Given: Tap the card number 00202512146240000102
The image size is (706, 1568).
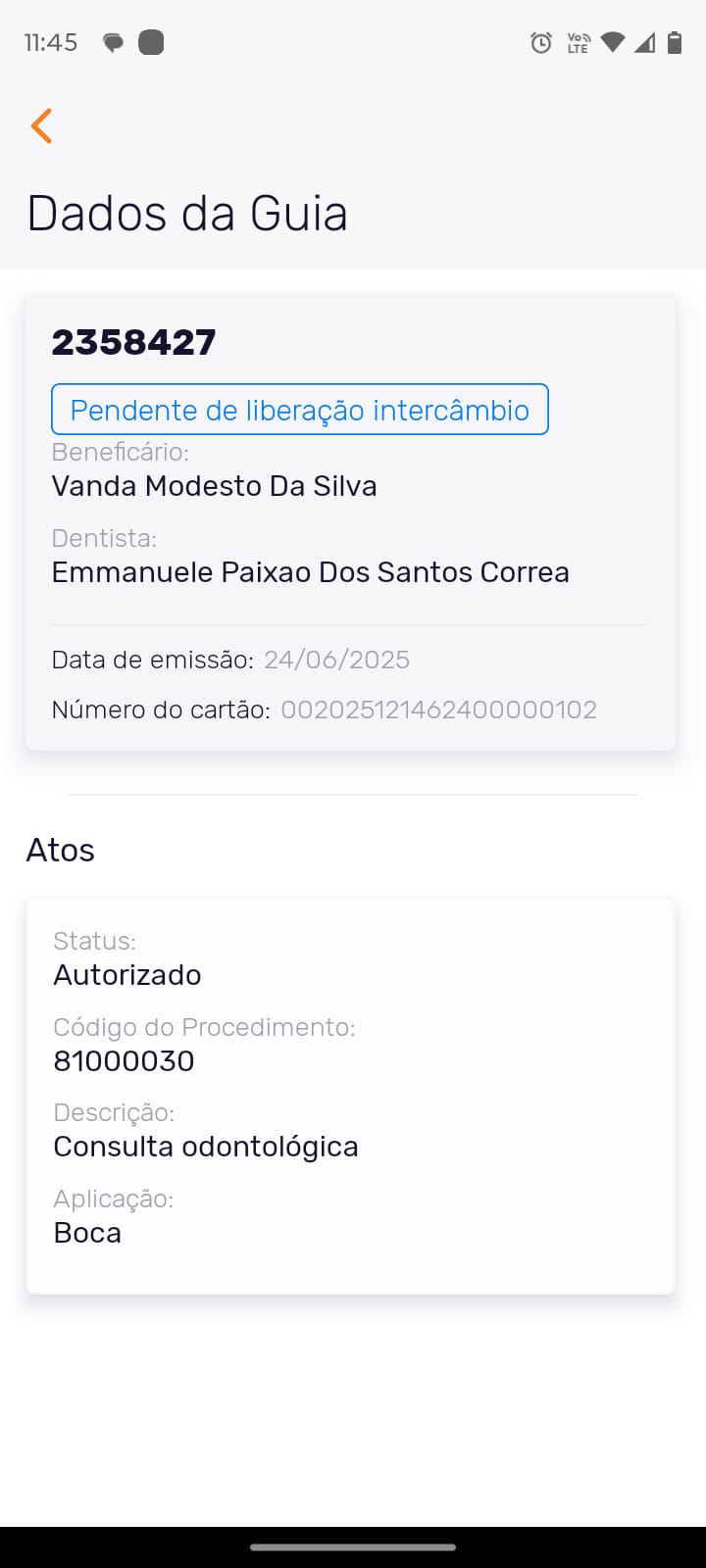Looking at the screenshot, I should tap(438, 710).
